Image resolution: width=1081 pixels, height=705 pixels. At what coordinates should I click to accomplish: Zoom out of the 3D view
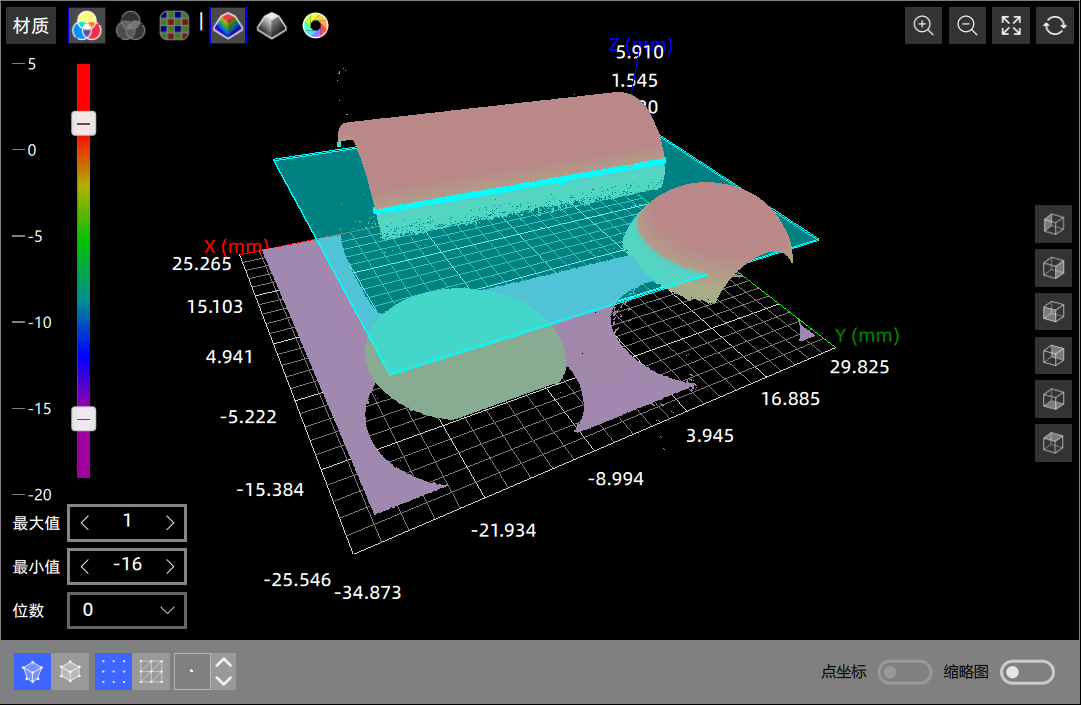coord(967,26)
